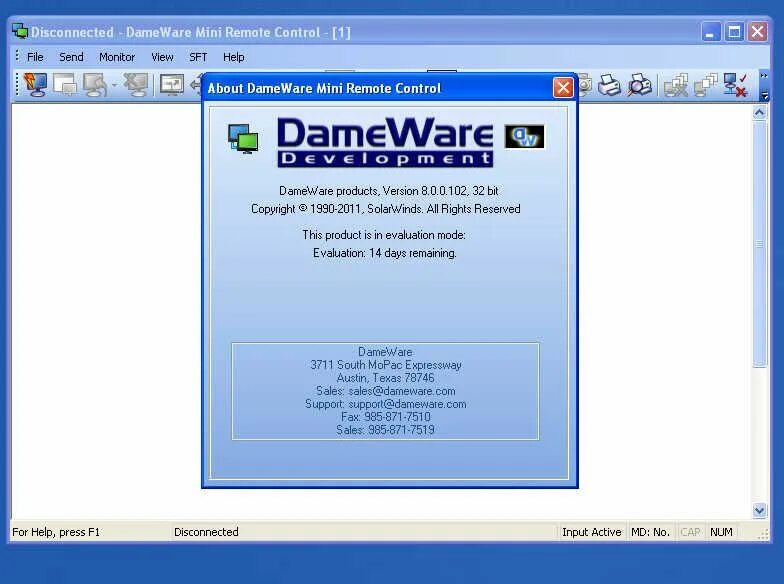Click the greyed disconnect monitor icon
Screen dimensions: 784x584
pos(136,84)
